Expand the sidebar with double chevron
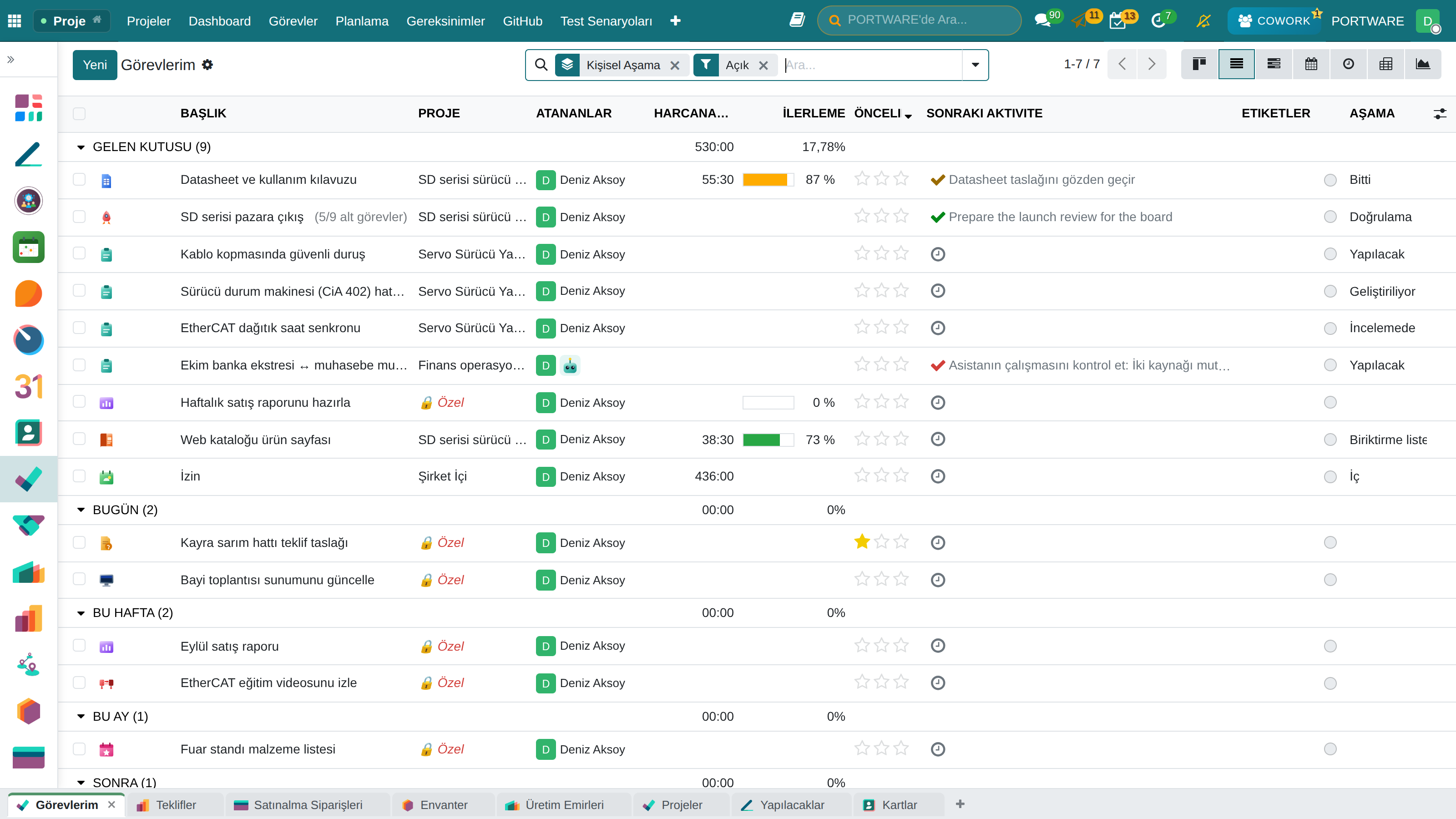Viewport: 1456px width, 819px height. coord(11,59)
